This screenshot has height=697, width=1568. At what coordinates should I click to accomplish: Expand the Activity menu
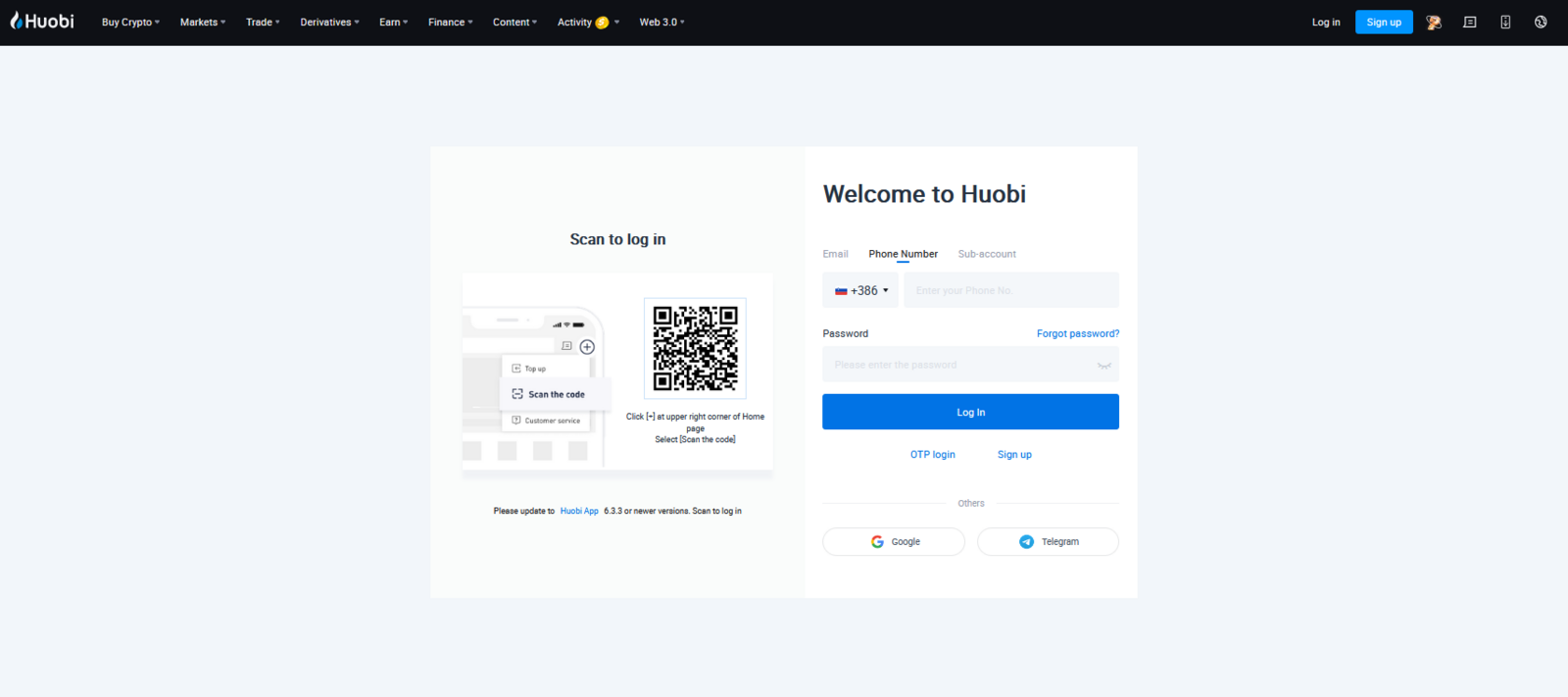(x=588, y=22)
